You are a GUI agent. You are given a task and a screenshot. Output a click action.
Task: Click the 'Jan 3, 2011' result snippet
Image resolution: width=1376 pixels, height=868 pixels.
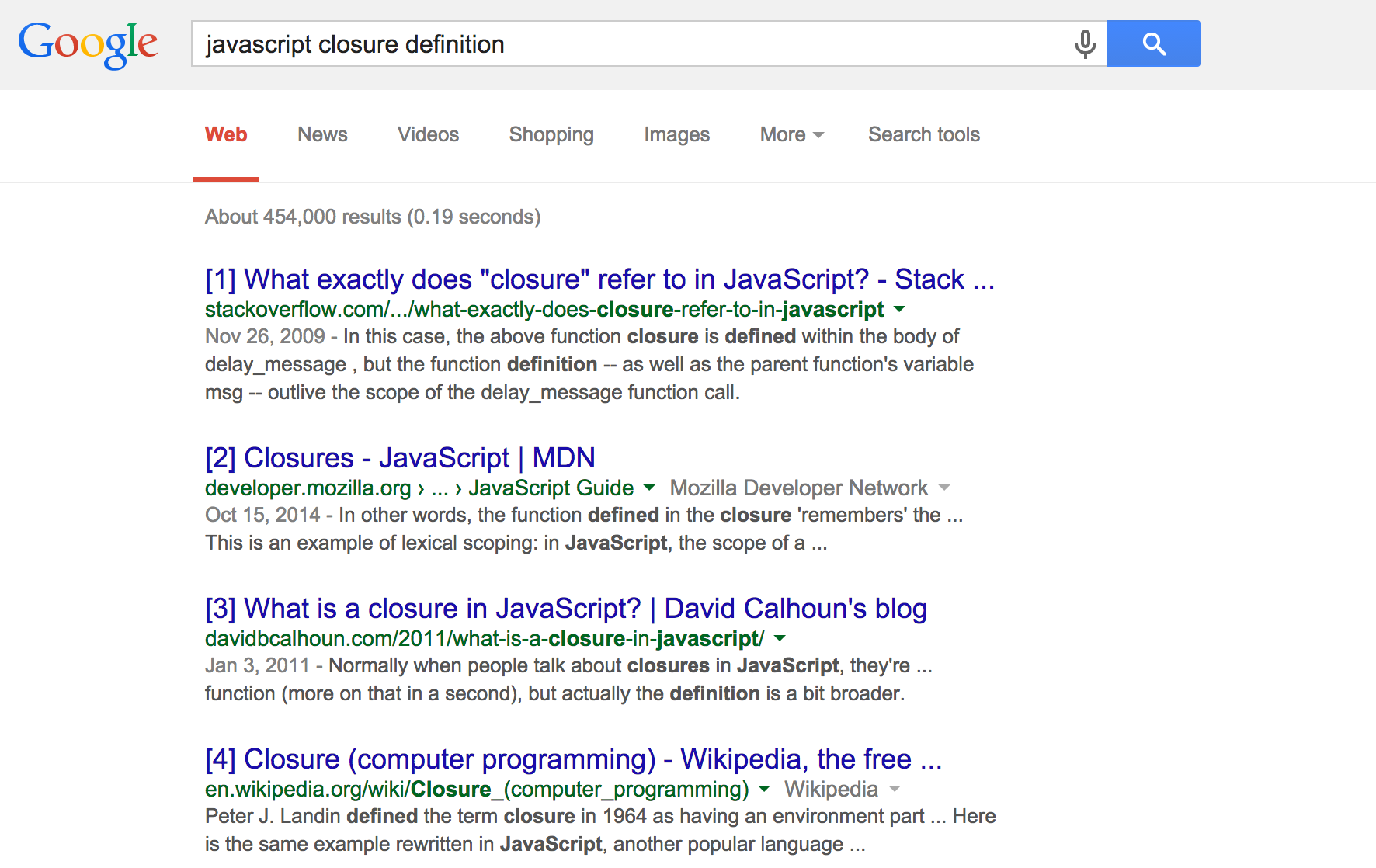(569, 679)
